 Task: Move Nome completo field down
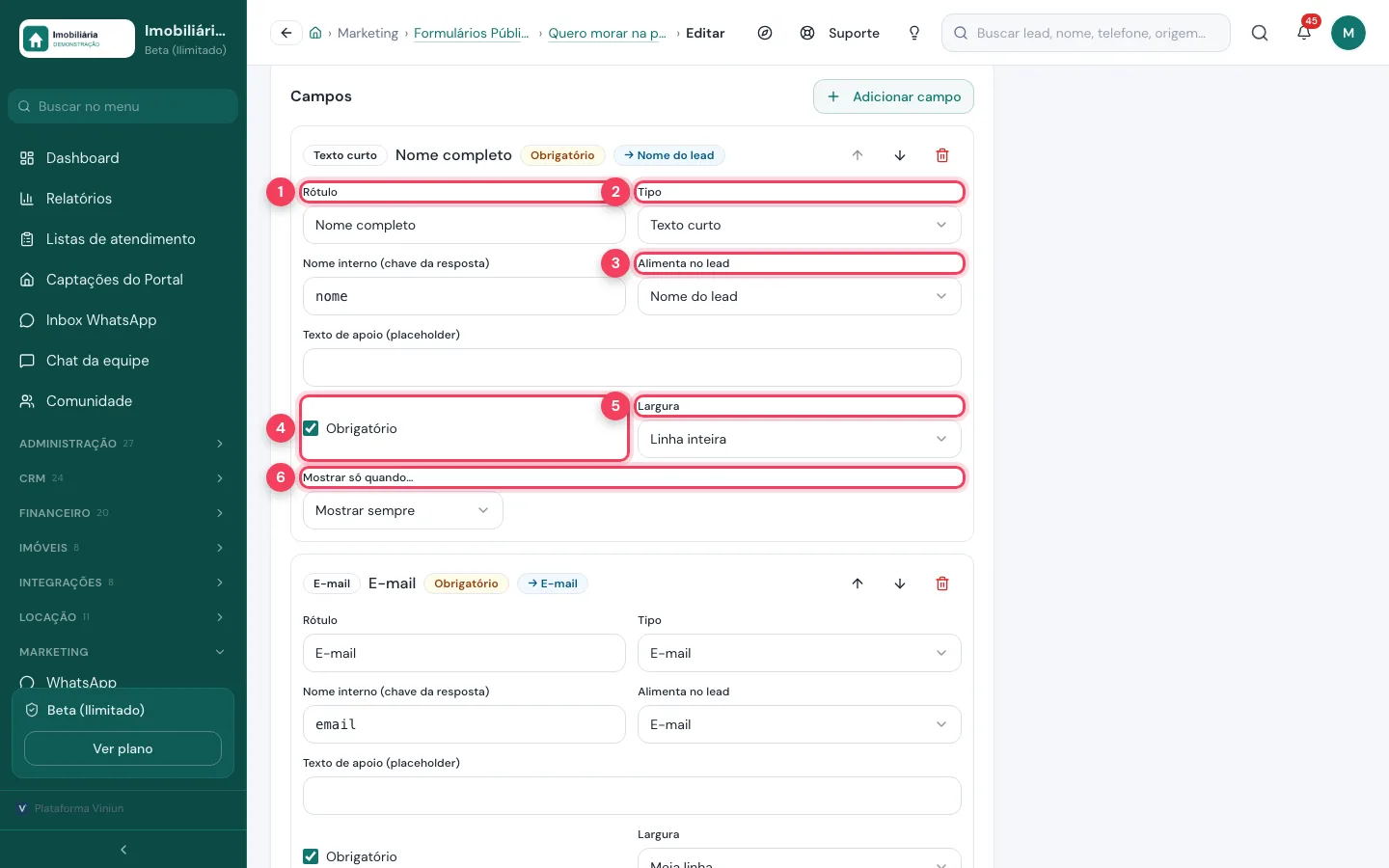point(900,155)
